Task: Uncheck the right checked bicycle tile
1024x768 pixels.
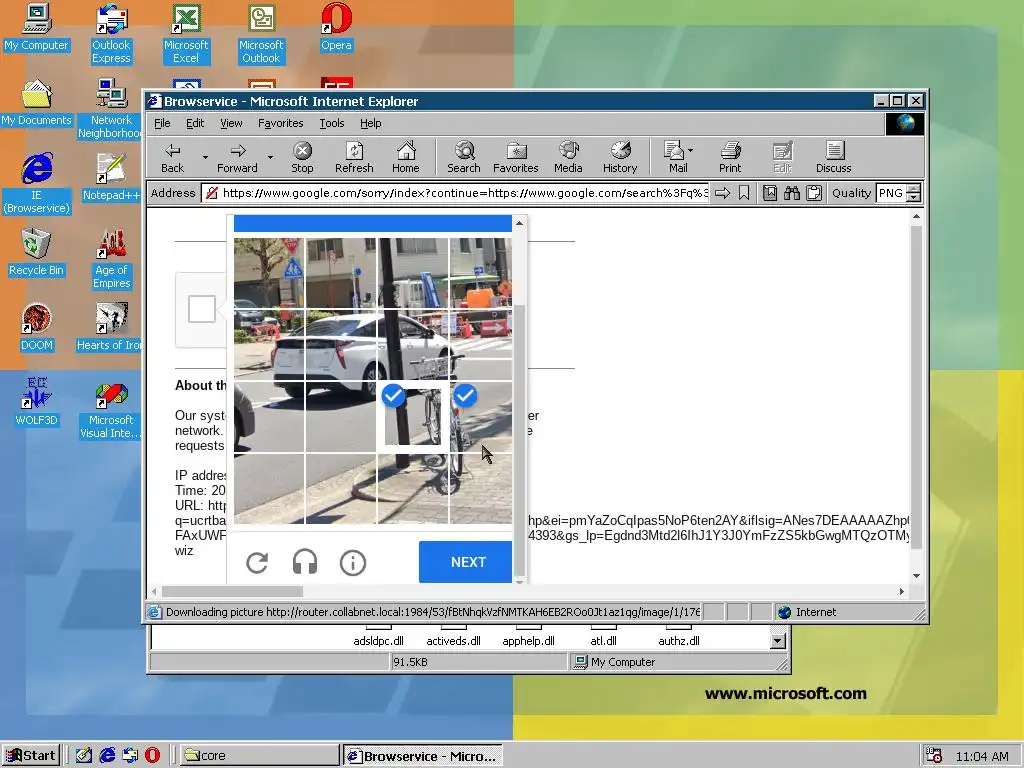Action: [x=481, y=417]
